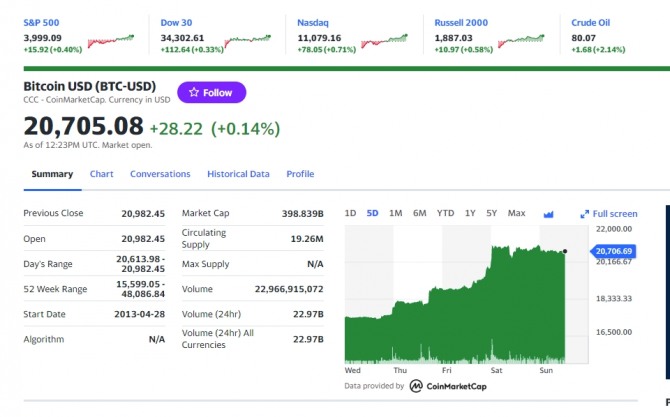Click the Dow 30 mini trend chart
The height and width of the screenshot is (417, 670).
coord(248,41)
